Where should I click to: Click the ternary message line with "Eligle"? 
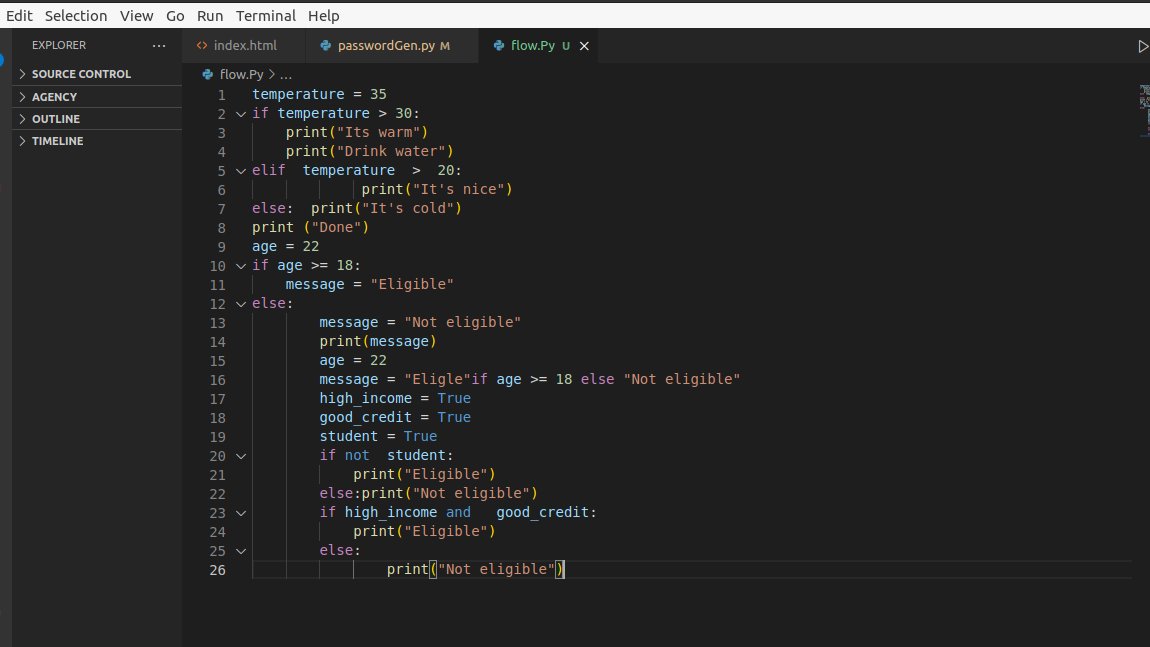coord(530,379)
